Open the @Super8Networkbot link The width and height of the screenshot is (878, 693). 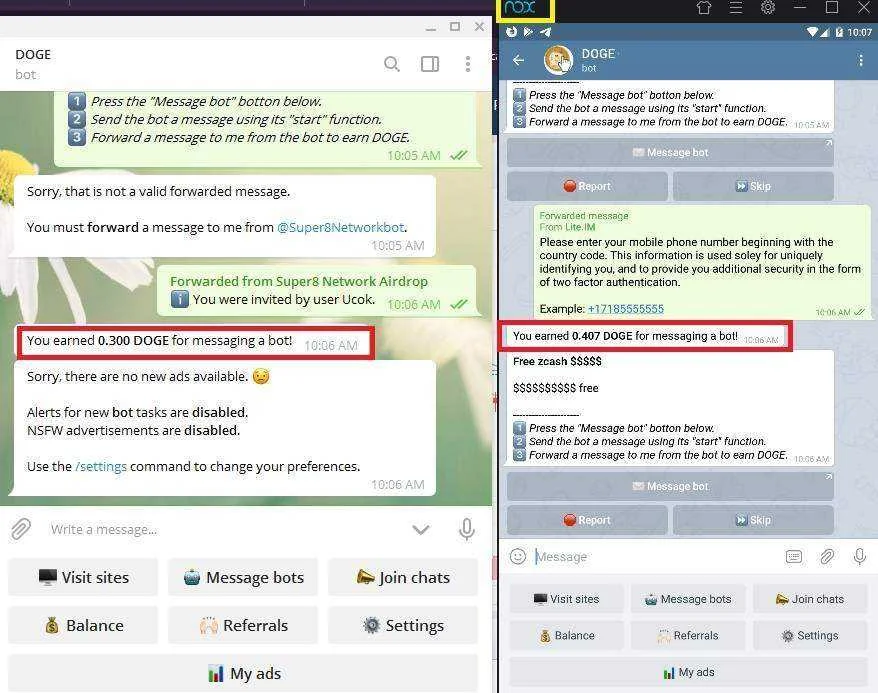[340, 227]
